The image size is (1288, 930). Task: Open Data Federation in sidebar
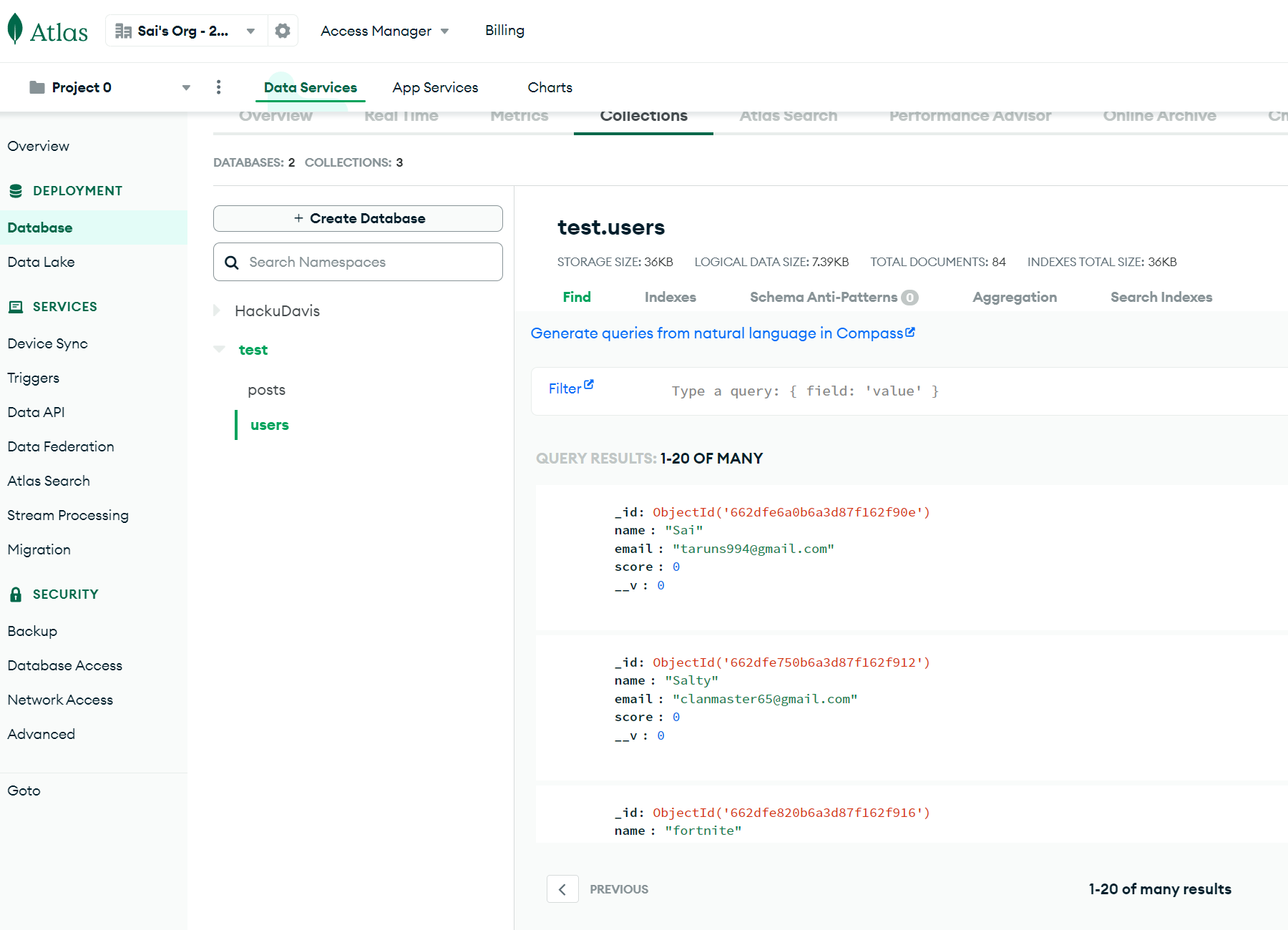61,446
